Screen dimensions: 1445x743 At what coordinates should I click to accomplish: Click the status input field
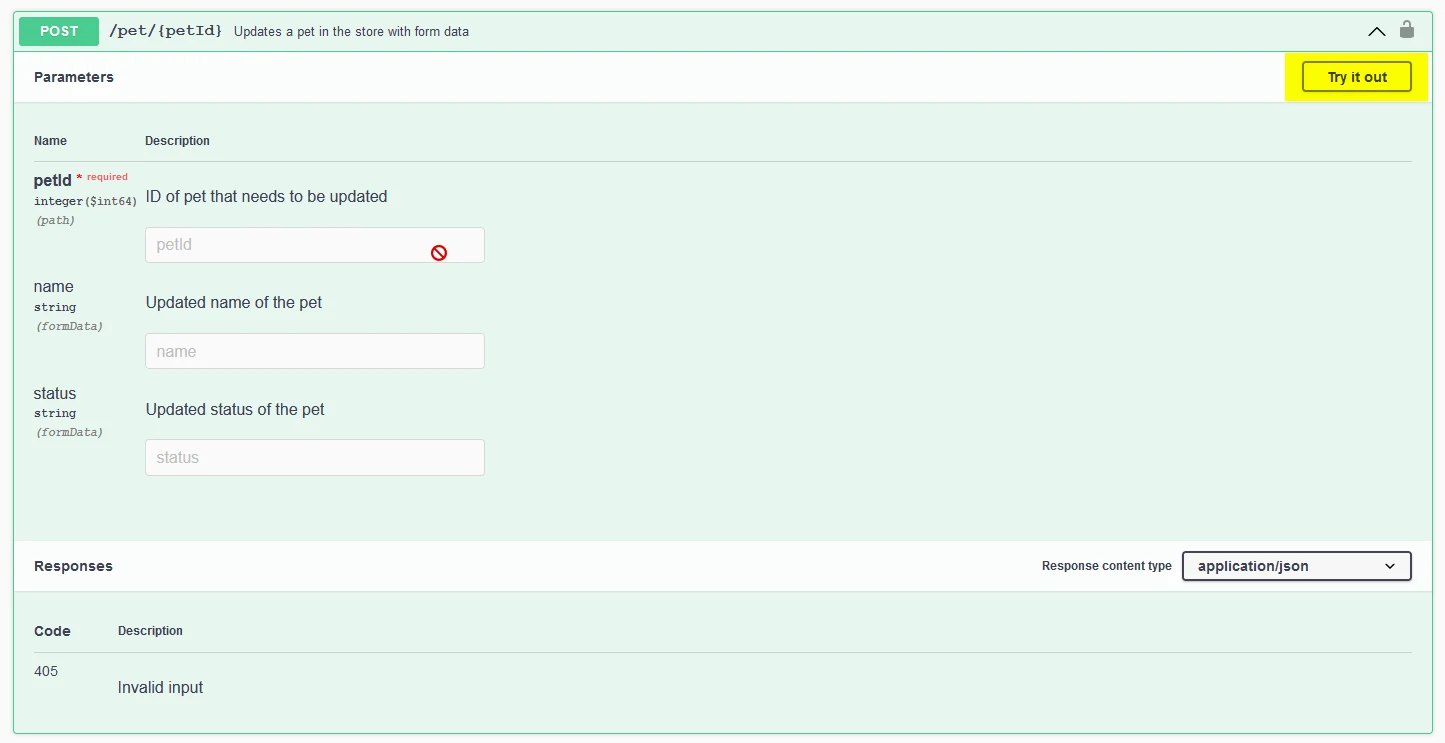315,457
